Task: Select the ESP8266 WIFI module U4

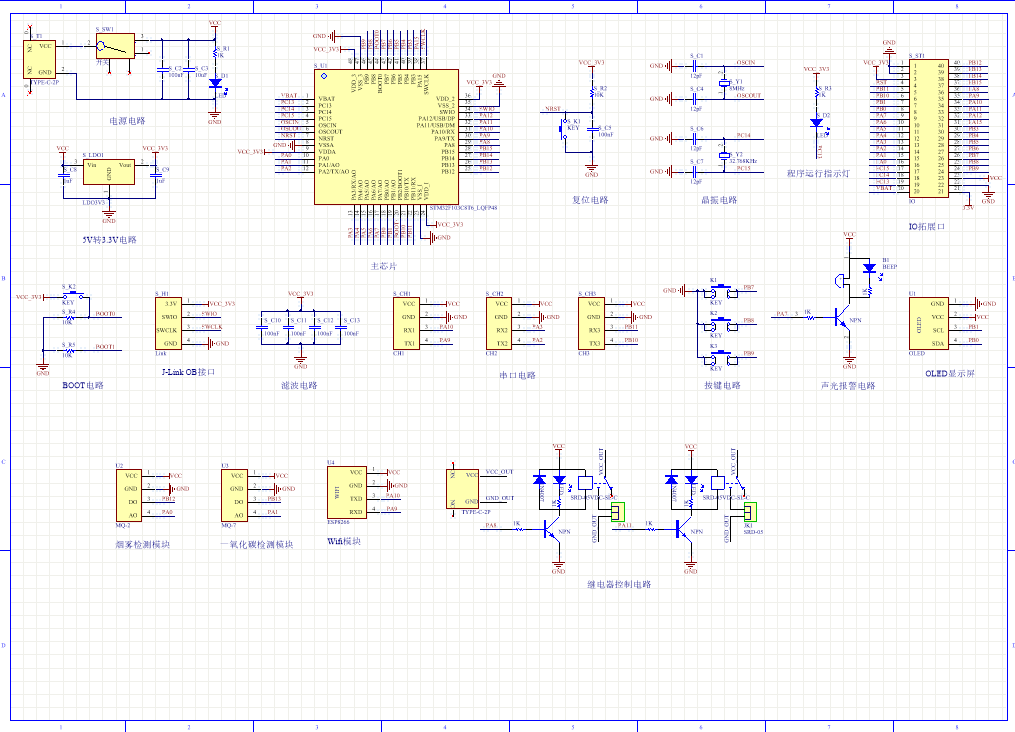Action: pyautogui.click(x=347, y=493)
